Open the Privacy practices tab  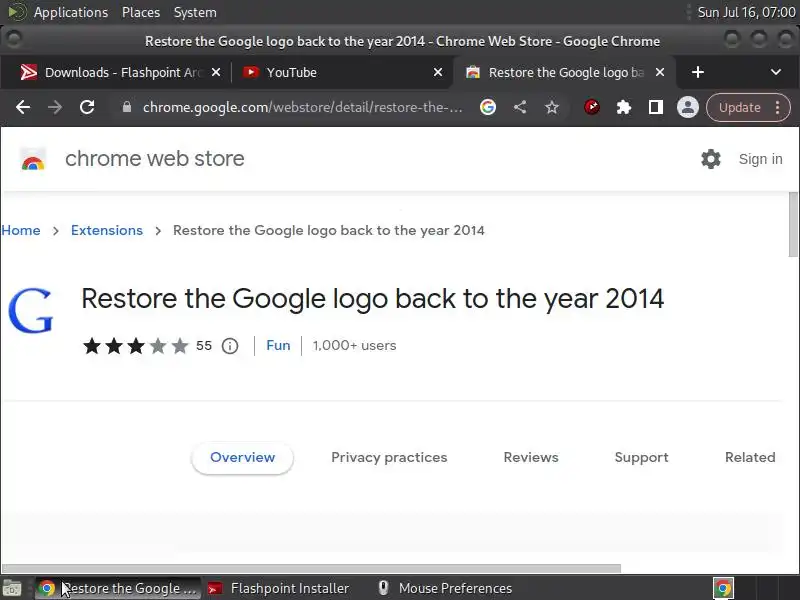(x=389, y=458)
